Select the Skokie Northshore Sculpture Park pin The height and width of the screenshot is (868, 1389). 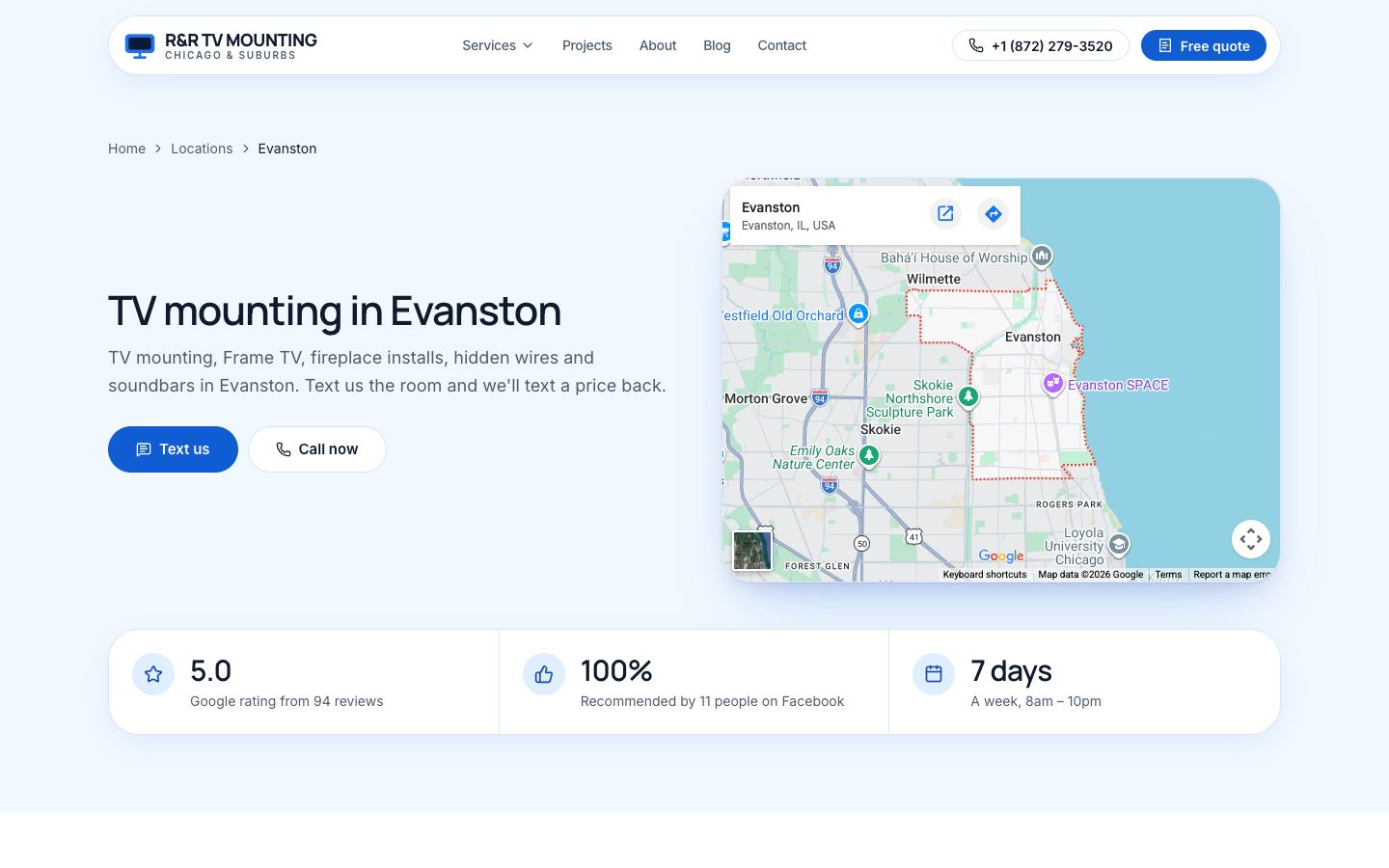click(968, 396)
